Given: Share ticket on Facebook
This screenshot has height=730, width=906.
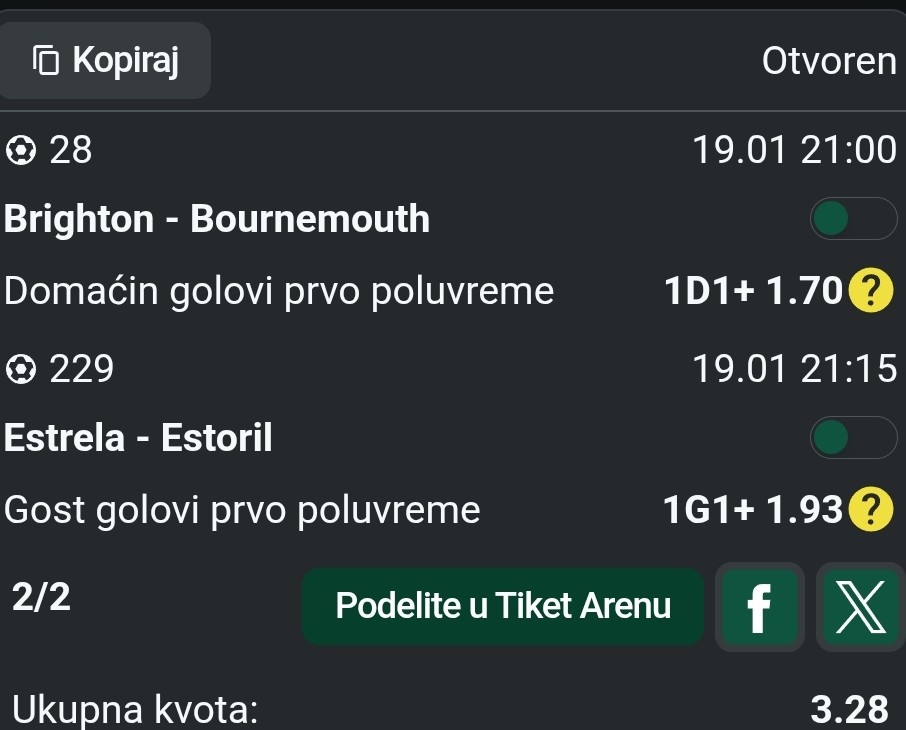Looking at the screenshot, I should 760,606.
